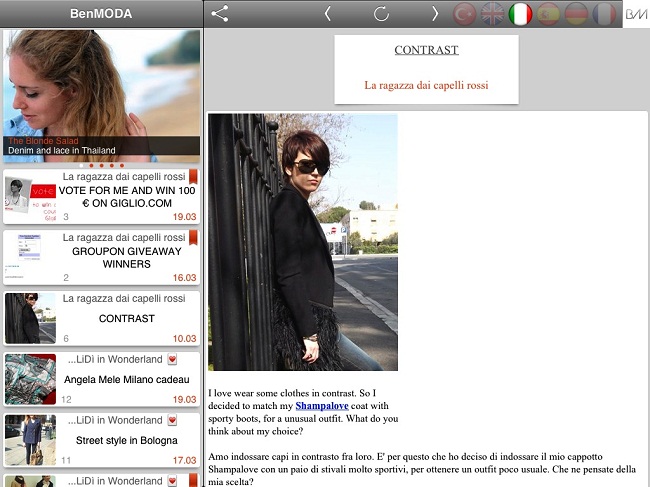Screen dimensions: 650x487
Task: Select the Italian flag language
Action: 520,14
